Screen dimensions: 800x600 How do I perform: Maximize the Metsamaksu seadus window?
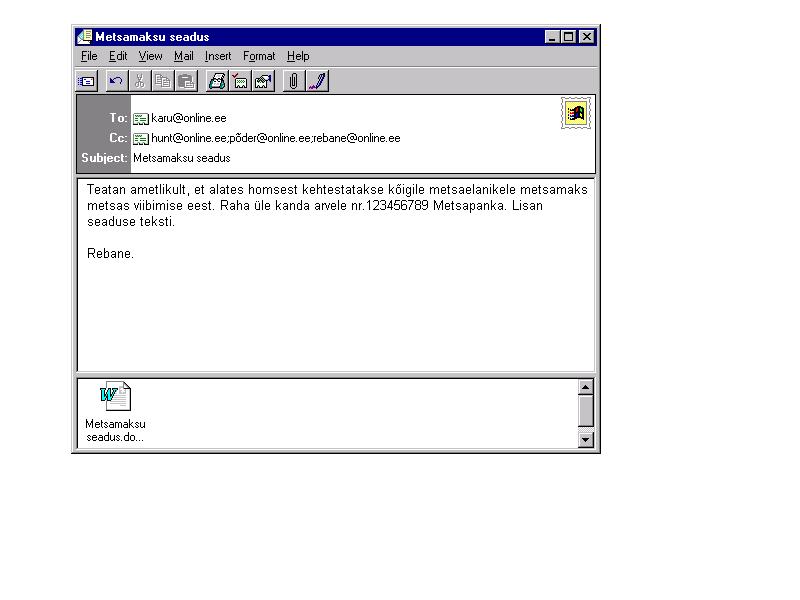pos(568,37)
